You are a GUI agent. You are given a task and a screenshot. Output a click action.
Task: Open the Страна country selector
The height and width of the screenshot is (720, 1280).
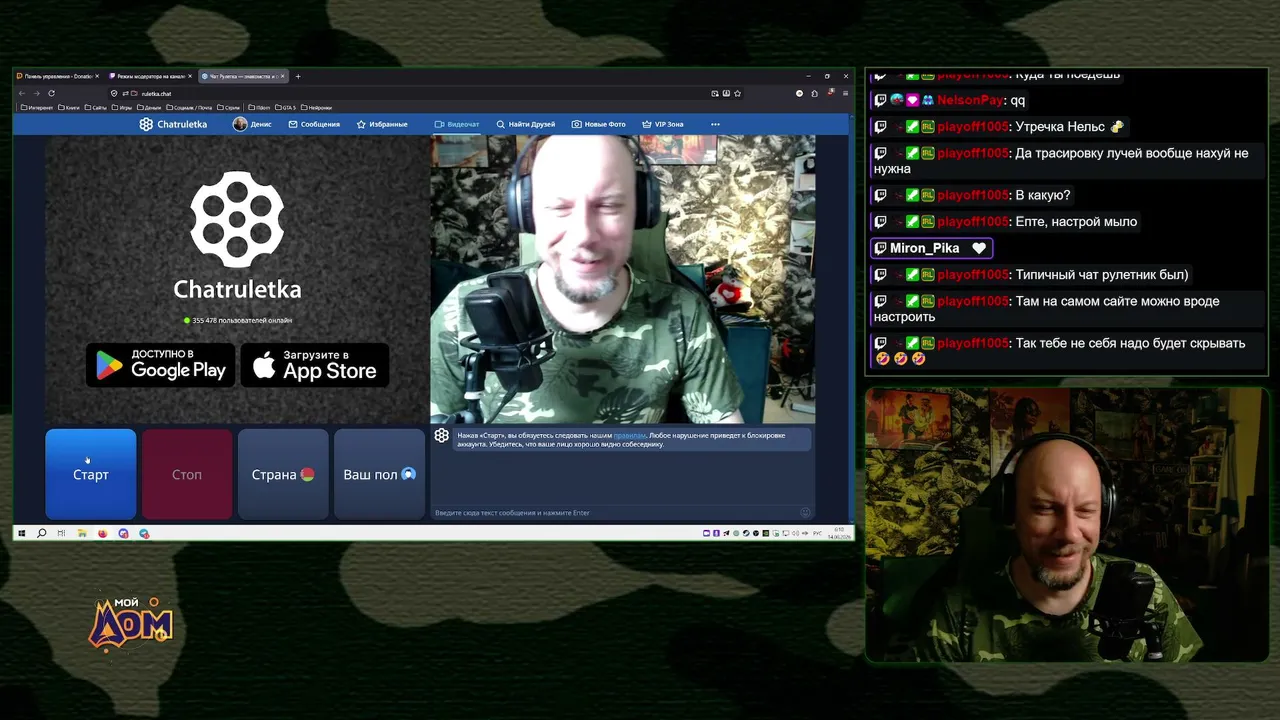point(283,474)
